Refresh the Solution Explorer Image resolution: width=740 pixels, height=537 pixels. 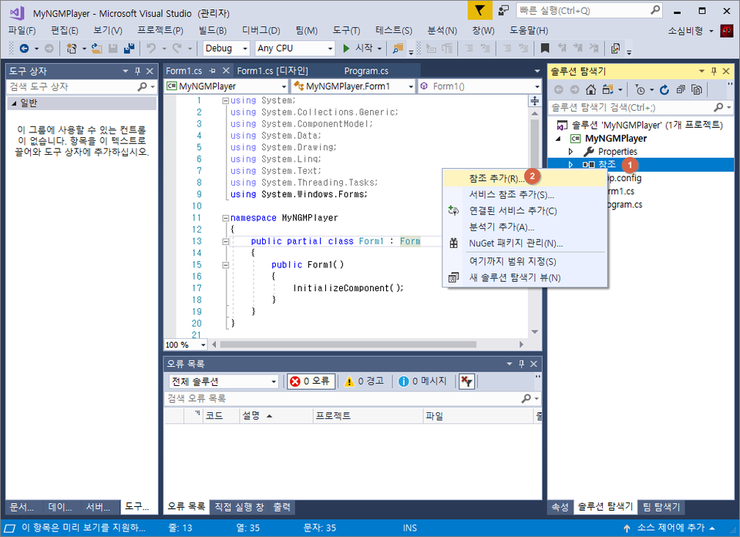[664, 90]
